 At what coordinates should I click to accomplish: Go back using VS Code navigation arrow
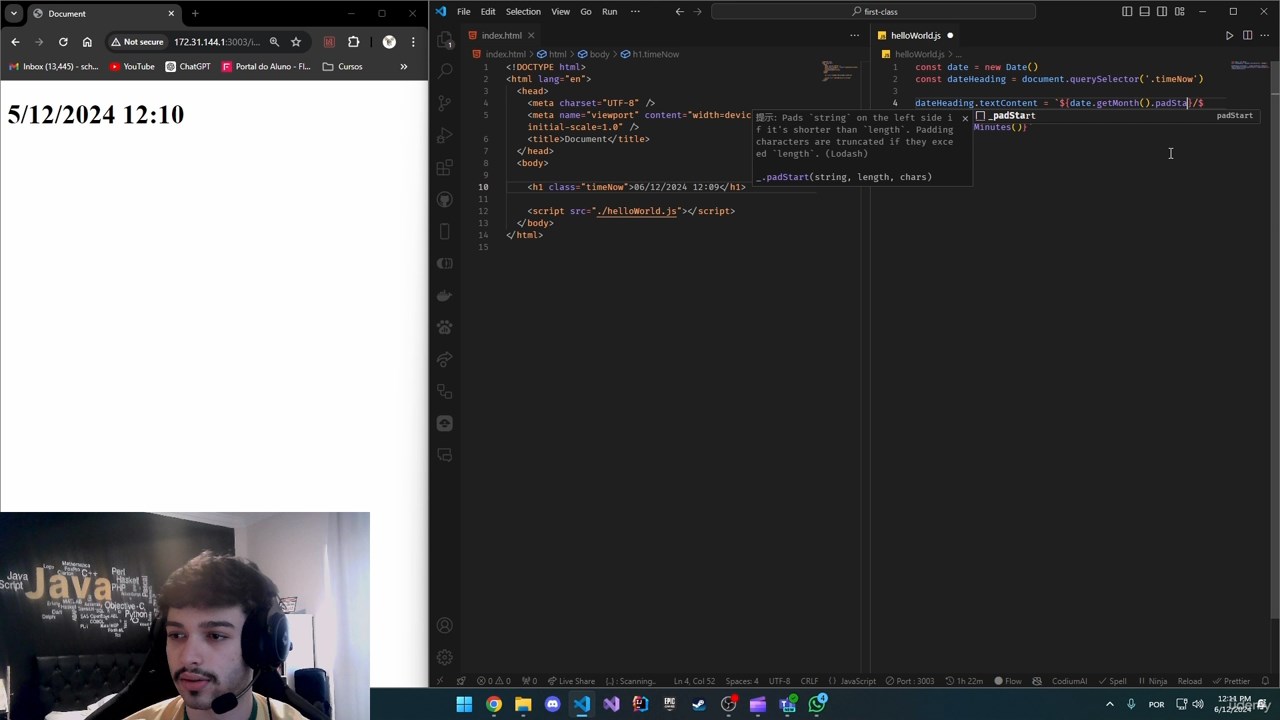[679, 11]
